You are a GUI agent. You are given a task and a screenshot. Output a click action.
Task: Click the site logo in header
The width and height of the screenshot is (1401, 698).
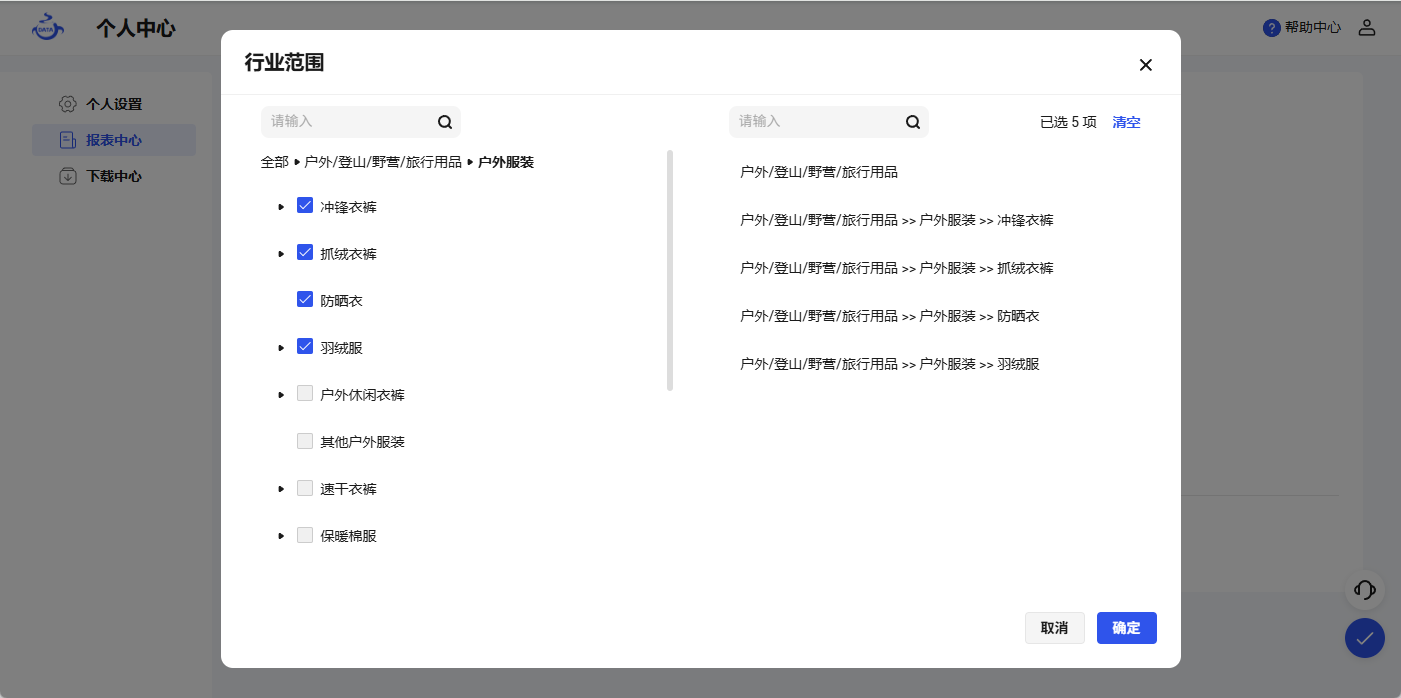pyautogui.click(x=48, y=28)
